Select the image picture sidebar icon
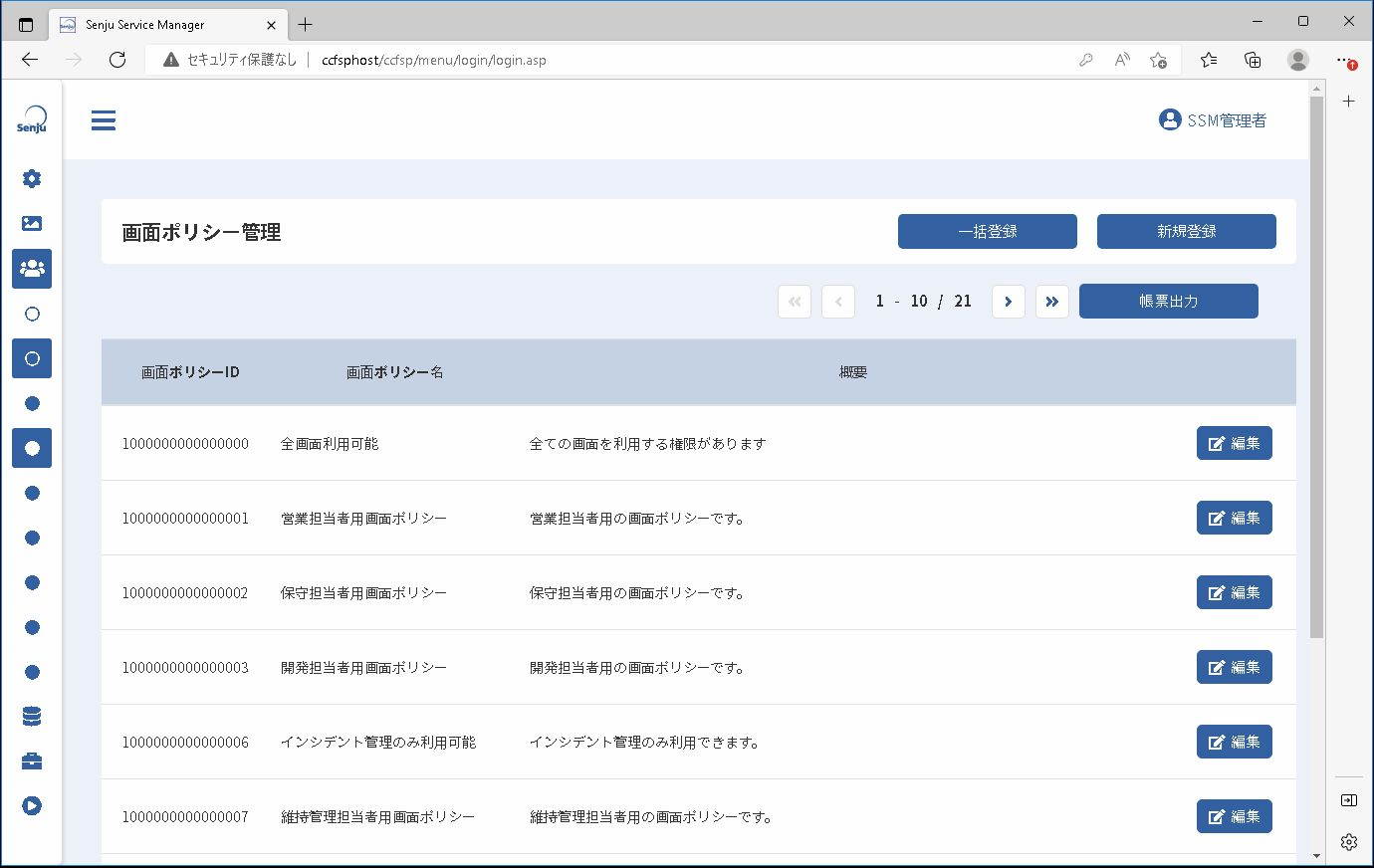1374x868 pixels. [32, 224]
